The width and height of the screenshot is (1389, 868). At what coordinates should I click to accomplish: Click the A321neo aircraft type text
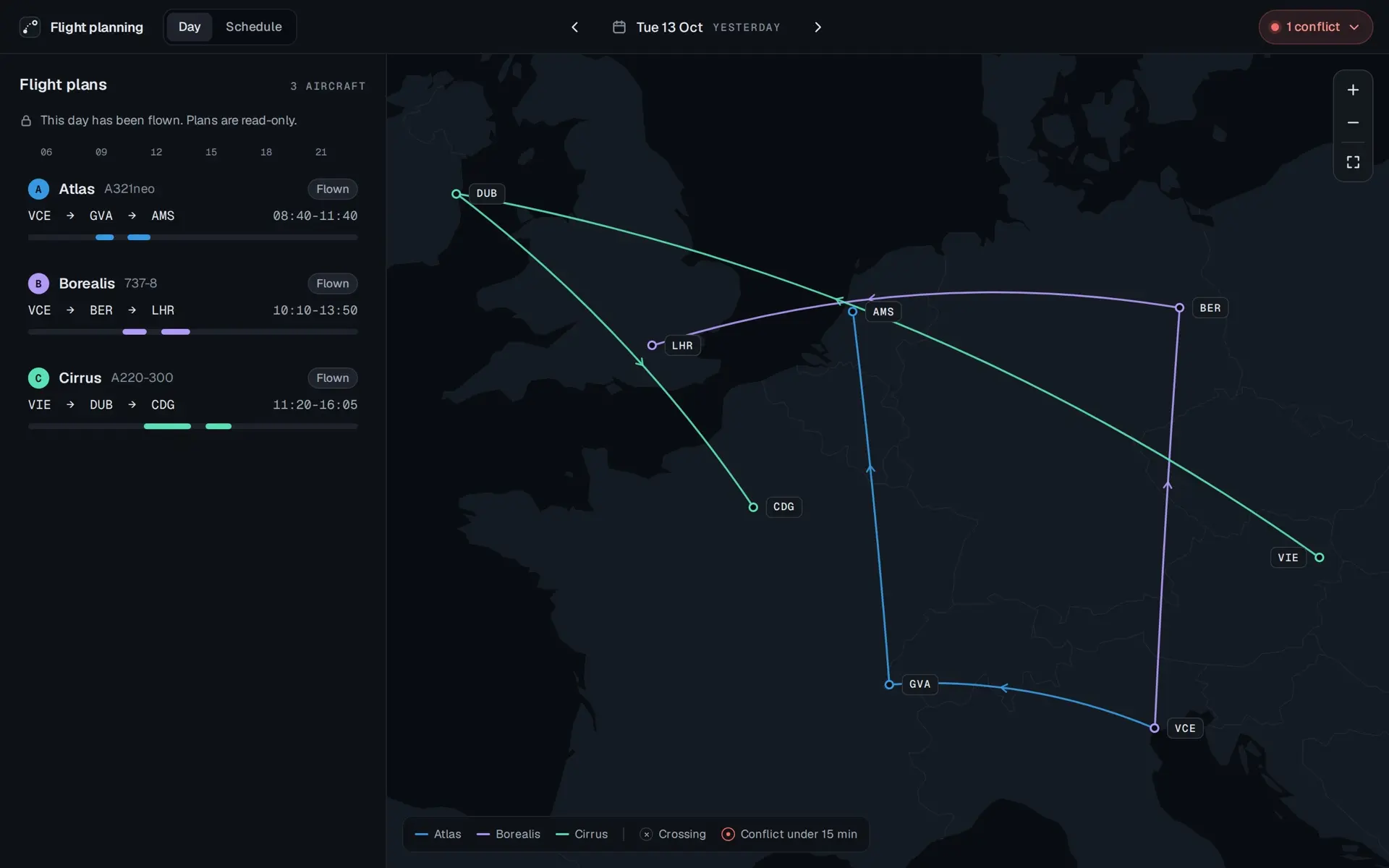pyautogui.click(x=129, y=189)
